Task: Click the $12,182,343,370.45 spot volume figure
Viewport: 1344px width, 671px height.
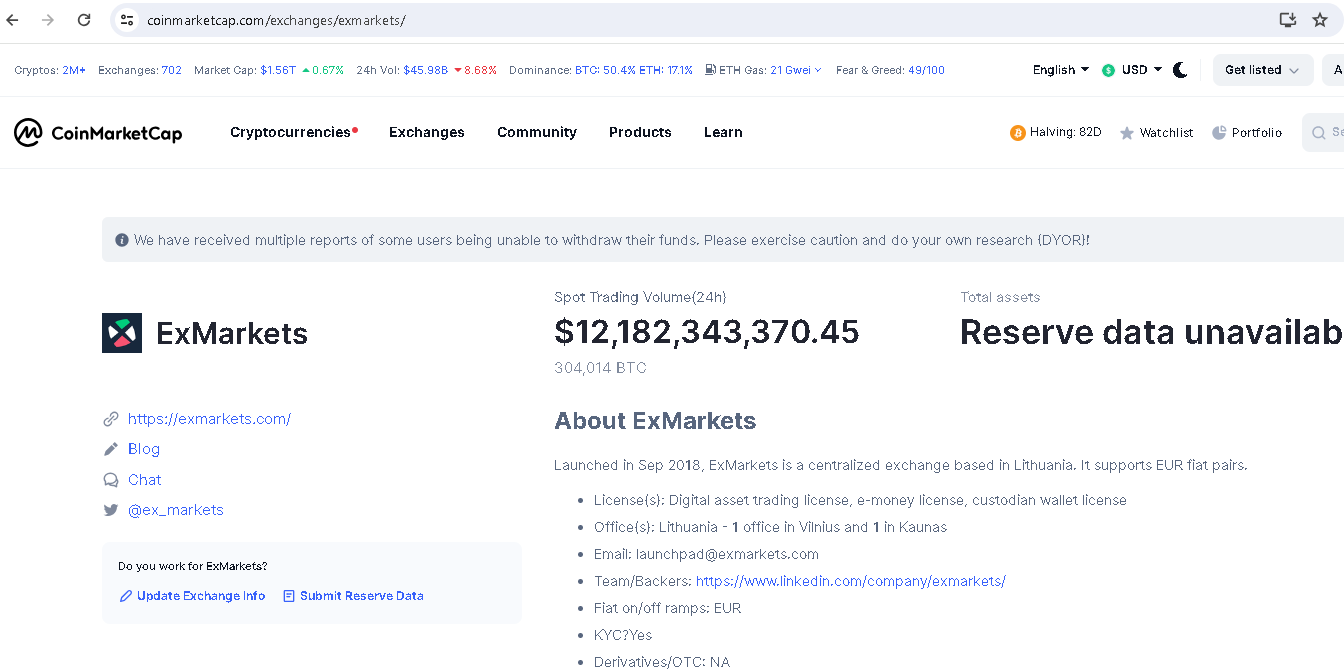Action: point(707,332)
